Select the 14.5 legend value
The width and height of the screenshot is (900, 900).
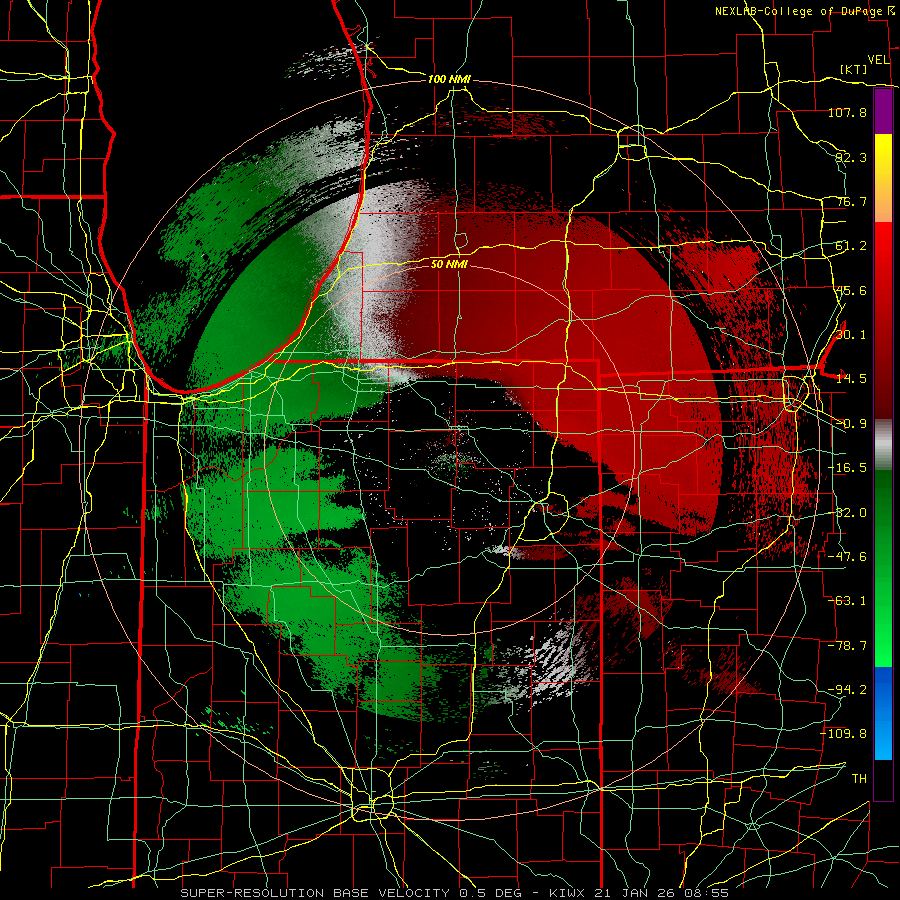851,379
